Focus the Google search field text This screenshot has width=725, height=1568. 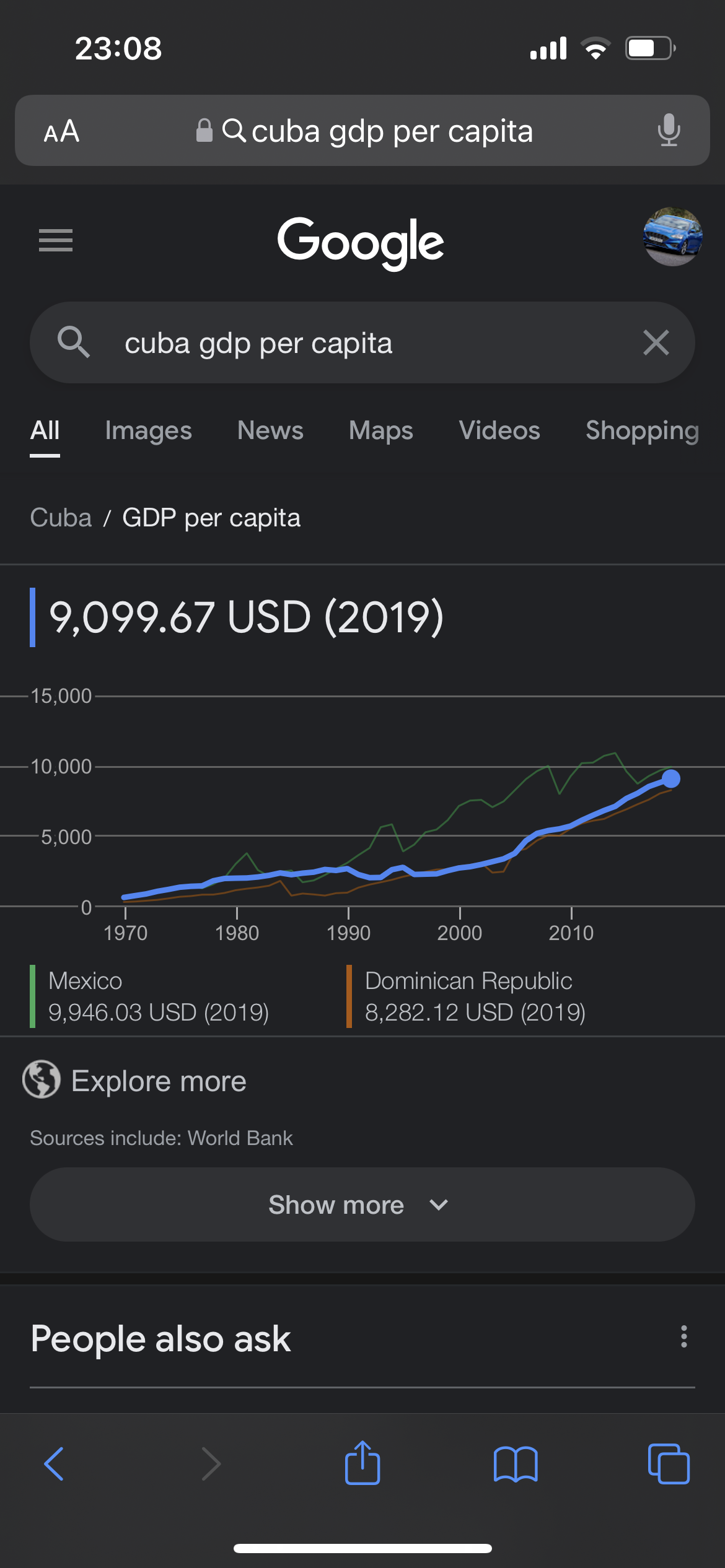coord(258,344)
